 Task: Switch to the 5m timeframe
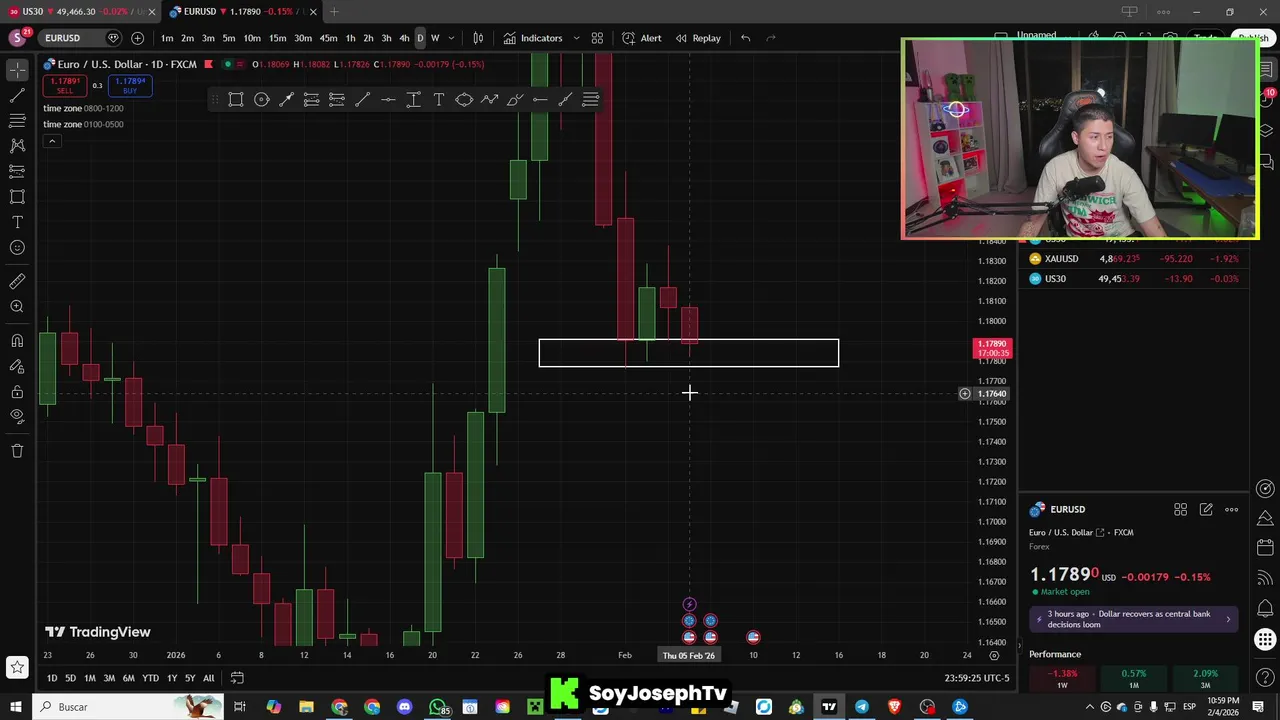click(229, 38)
